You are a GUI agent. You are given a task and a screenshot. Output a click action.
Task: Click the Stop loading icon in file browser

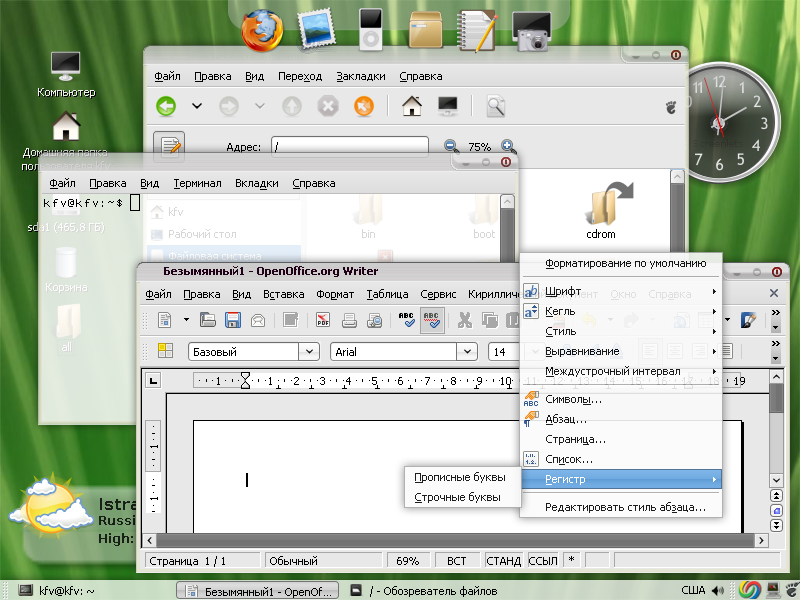coord(328,107)
